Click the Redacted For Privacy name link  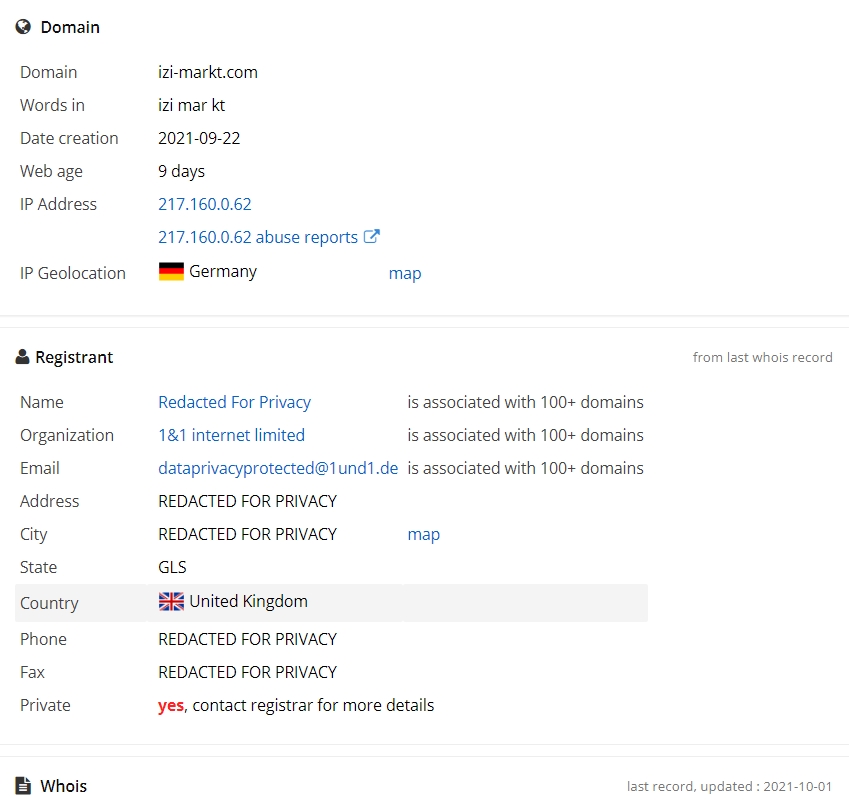coord(234,402)
